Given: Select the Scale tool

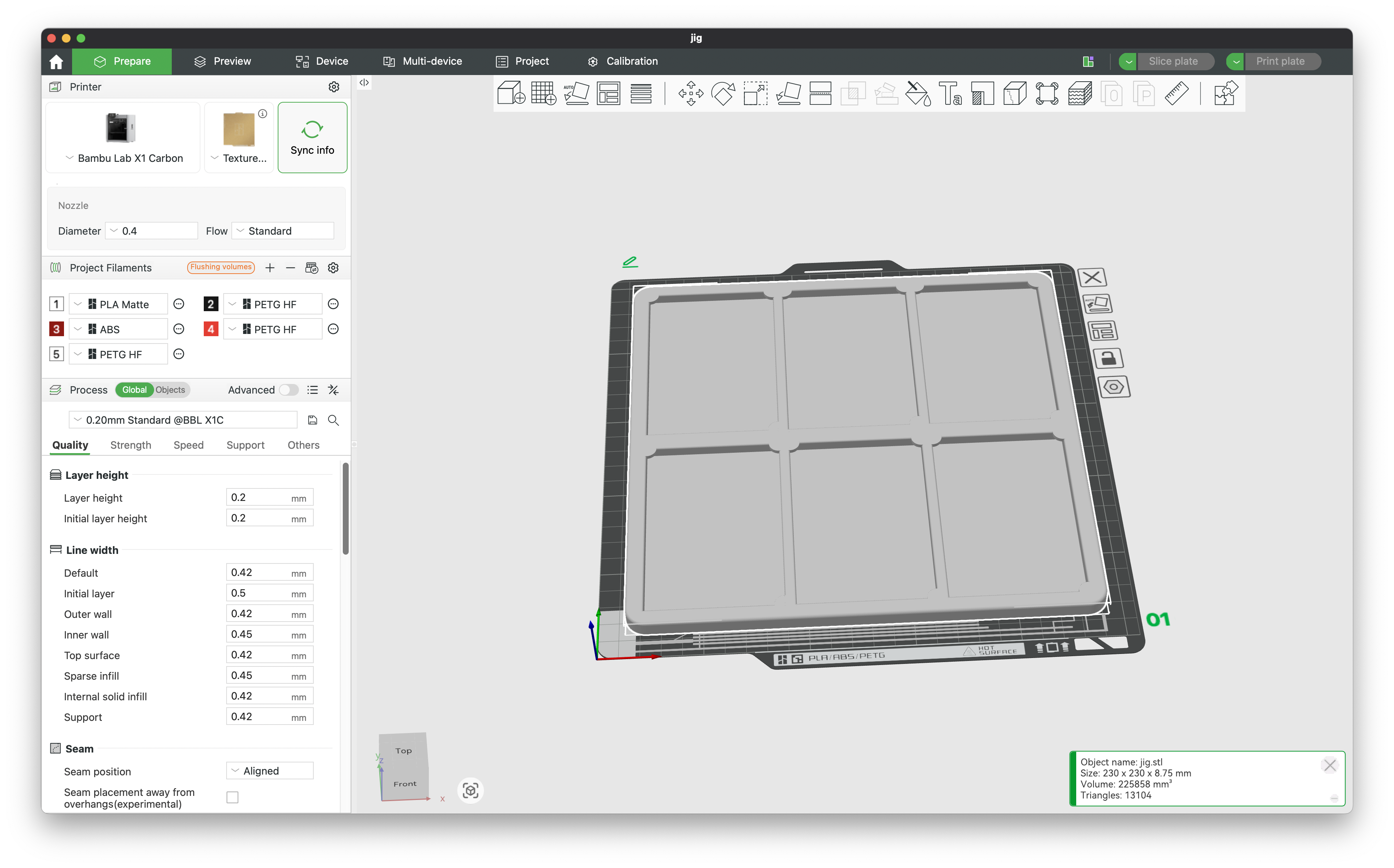Looking at the screenshot, I should [x=755, y=93].
